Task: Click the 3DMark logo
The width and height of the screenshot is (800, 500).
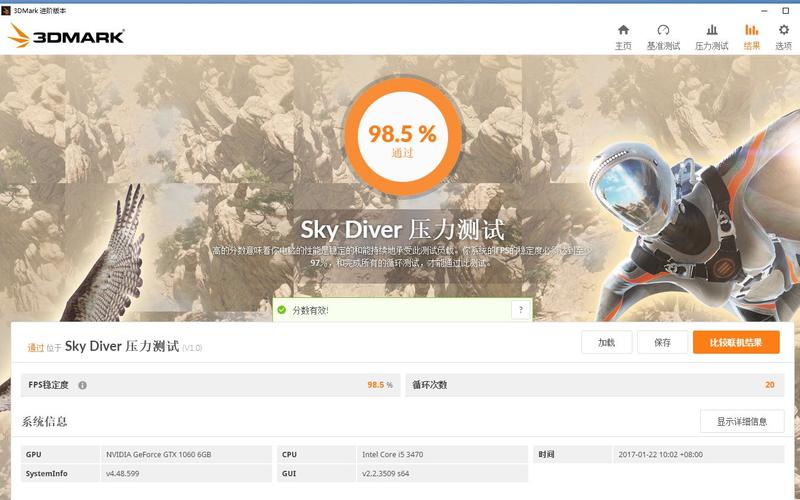Action: (66, 36)
